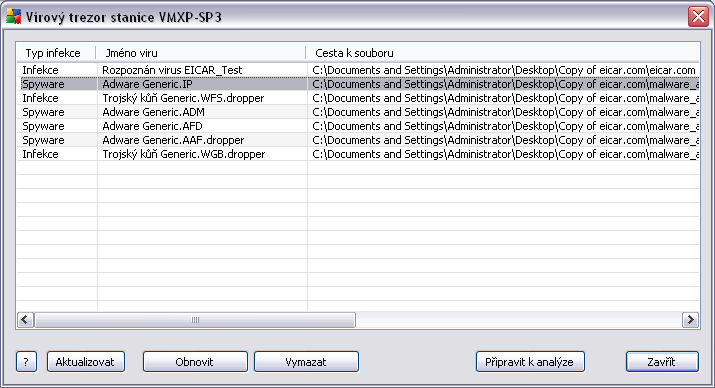Click left arrow of horizontal scrollbar

click(x=25, y=320)
